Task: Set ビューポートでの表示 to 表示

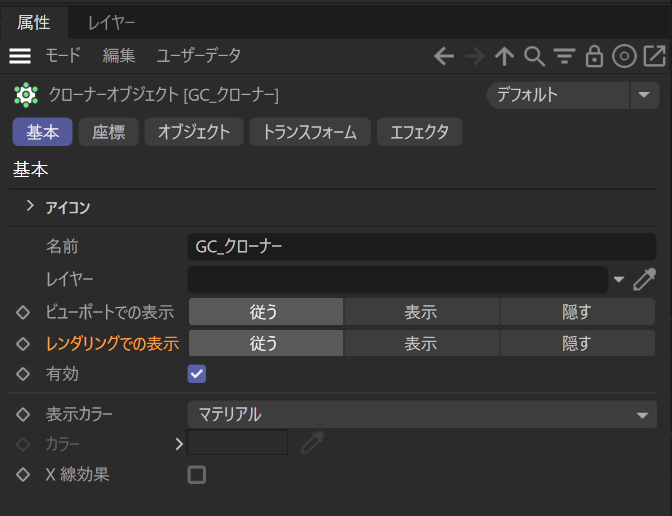Action: coord(421,312)
